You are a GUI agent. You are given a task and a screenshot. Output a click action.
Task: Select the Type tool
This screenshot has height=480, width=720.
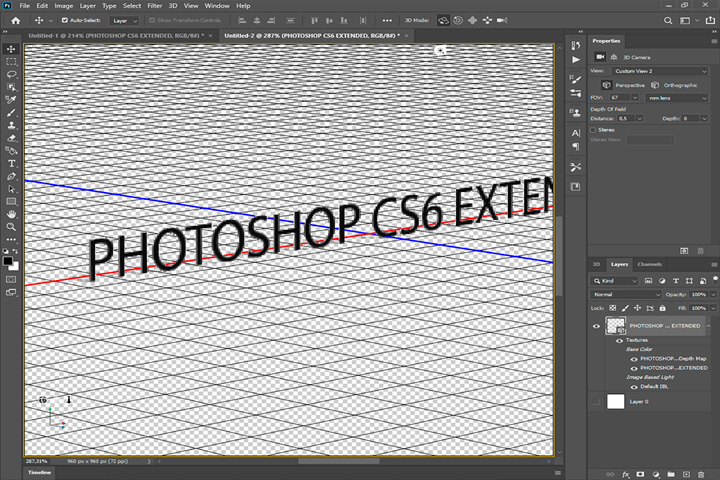click(x=11, y=164)
